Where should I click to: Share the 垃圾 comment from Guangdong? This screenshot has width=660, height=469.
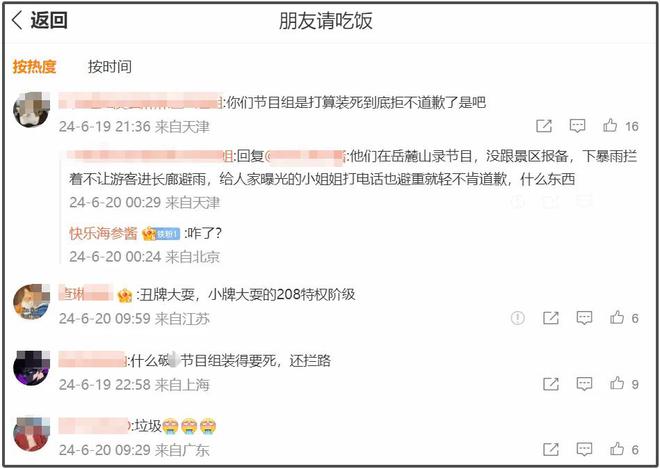pos(551,449)
